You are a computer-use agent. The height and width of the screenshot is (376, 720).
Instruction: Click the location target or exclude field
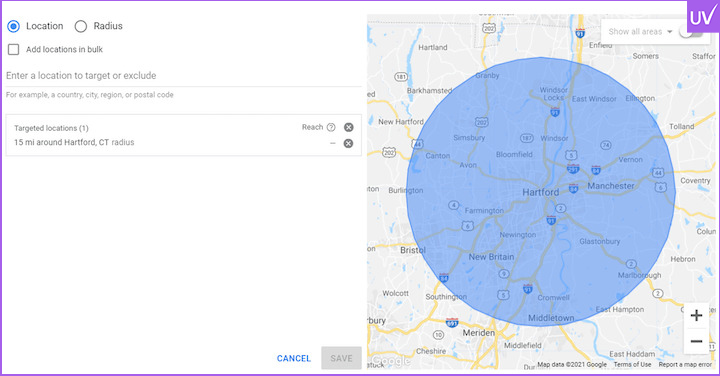pos(184,76)
